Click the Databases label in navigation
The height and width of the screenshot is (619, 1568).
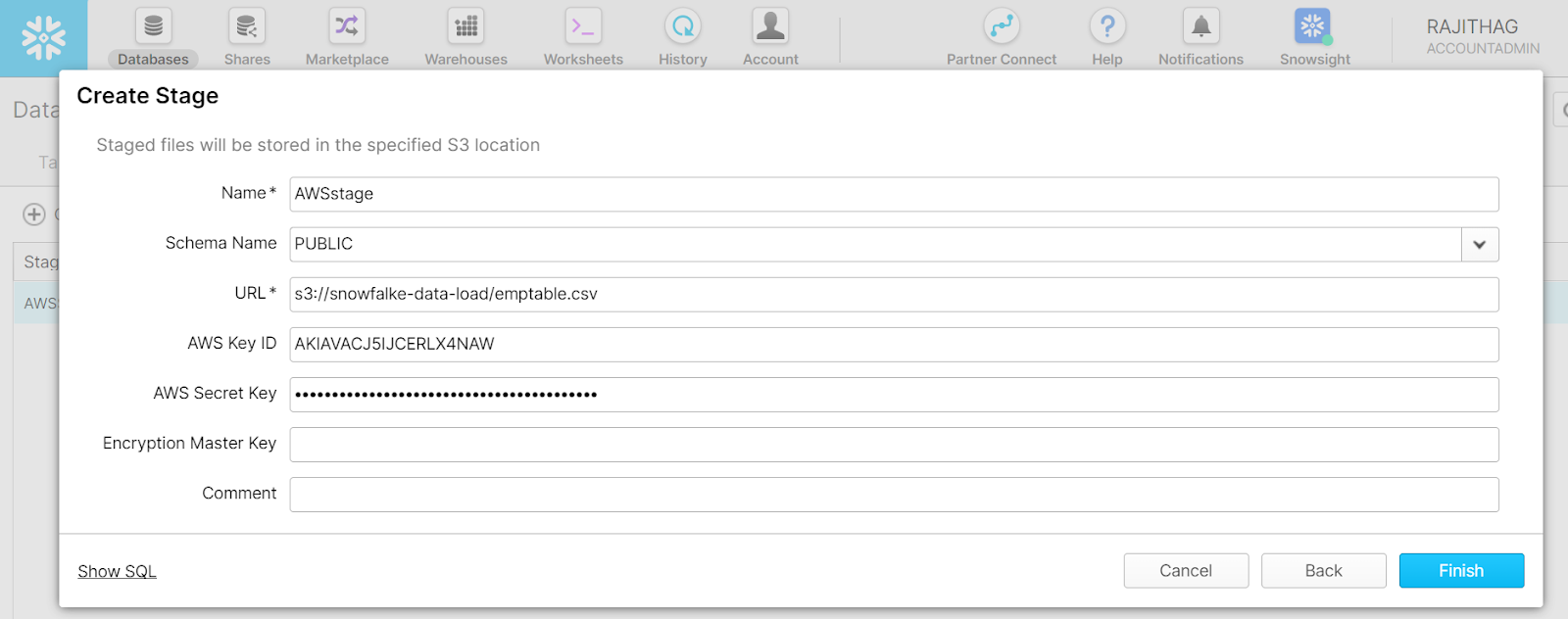pyautogui.click(x=153, y=60)
